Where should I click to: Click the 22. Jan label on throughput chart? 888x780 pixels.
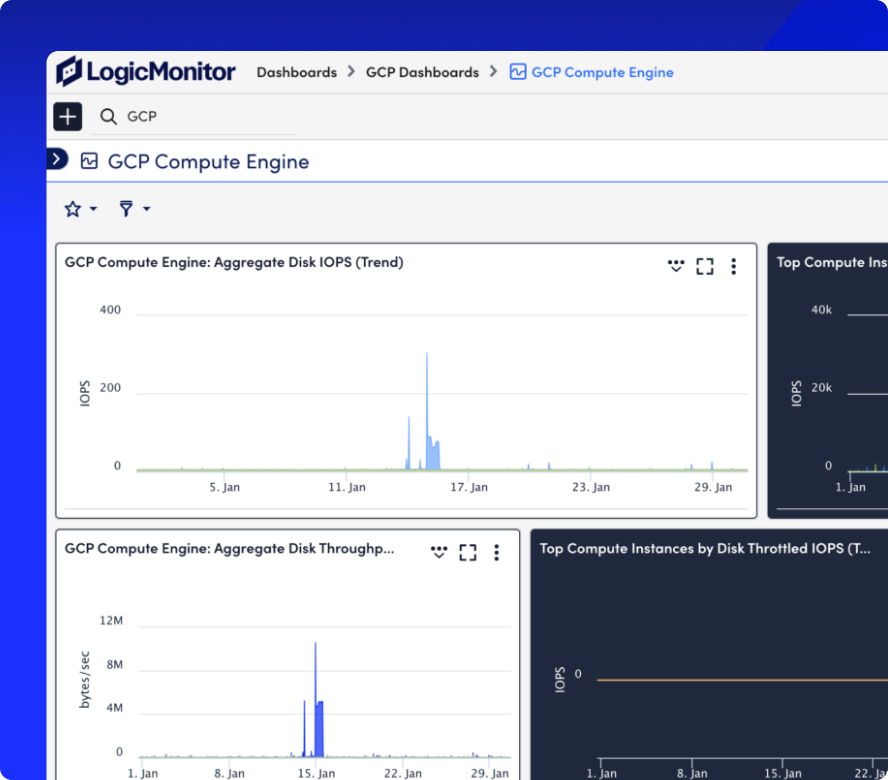point(403,773)
